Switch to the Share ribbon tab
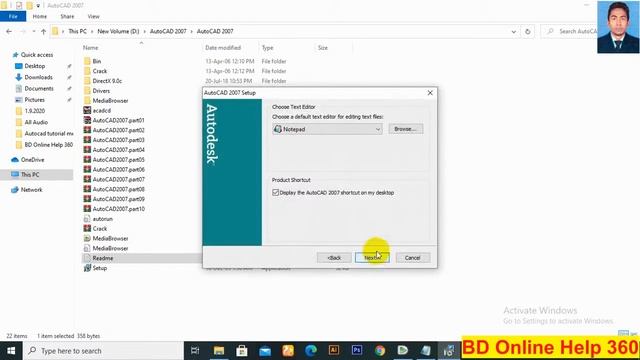The height and width of the screenshot is (360, 640). pos(67,16)
